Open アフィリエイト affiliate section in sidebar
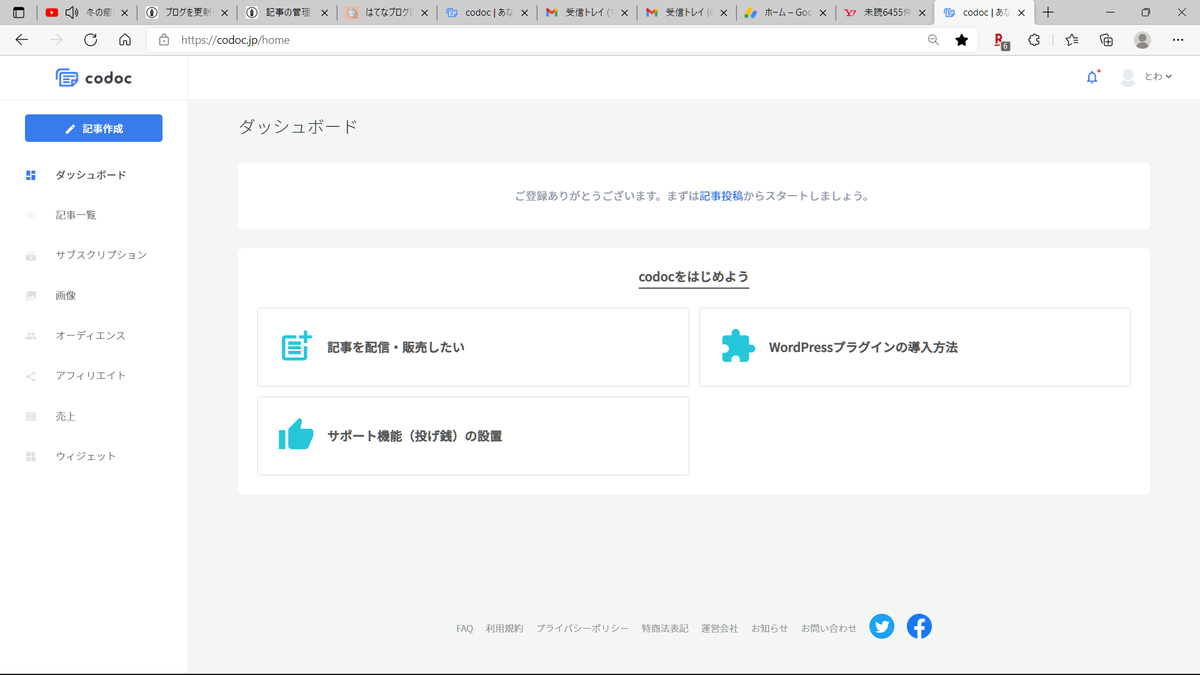1200x675 pixels. (x=90, y=376)
